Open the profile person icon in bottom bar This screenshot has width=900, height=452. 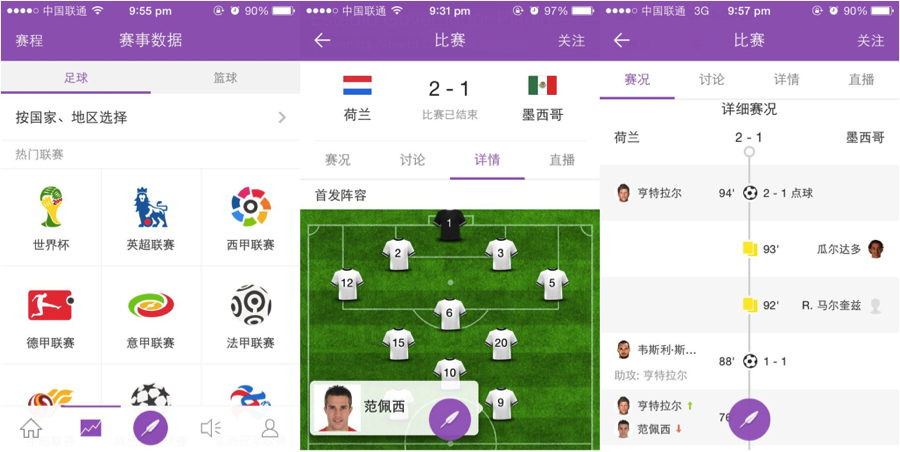click(x=270, y=428)
